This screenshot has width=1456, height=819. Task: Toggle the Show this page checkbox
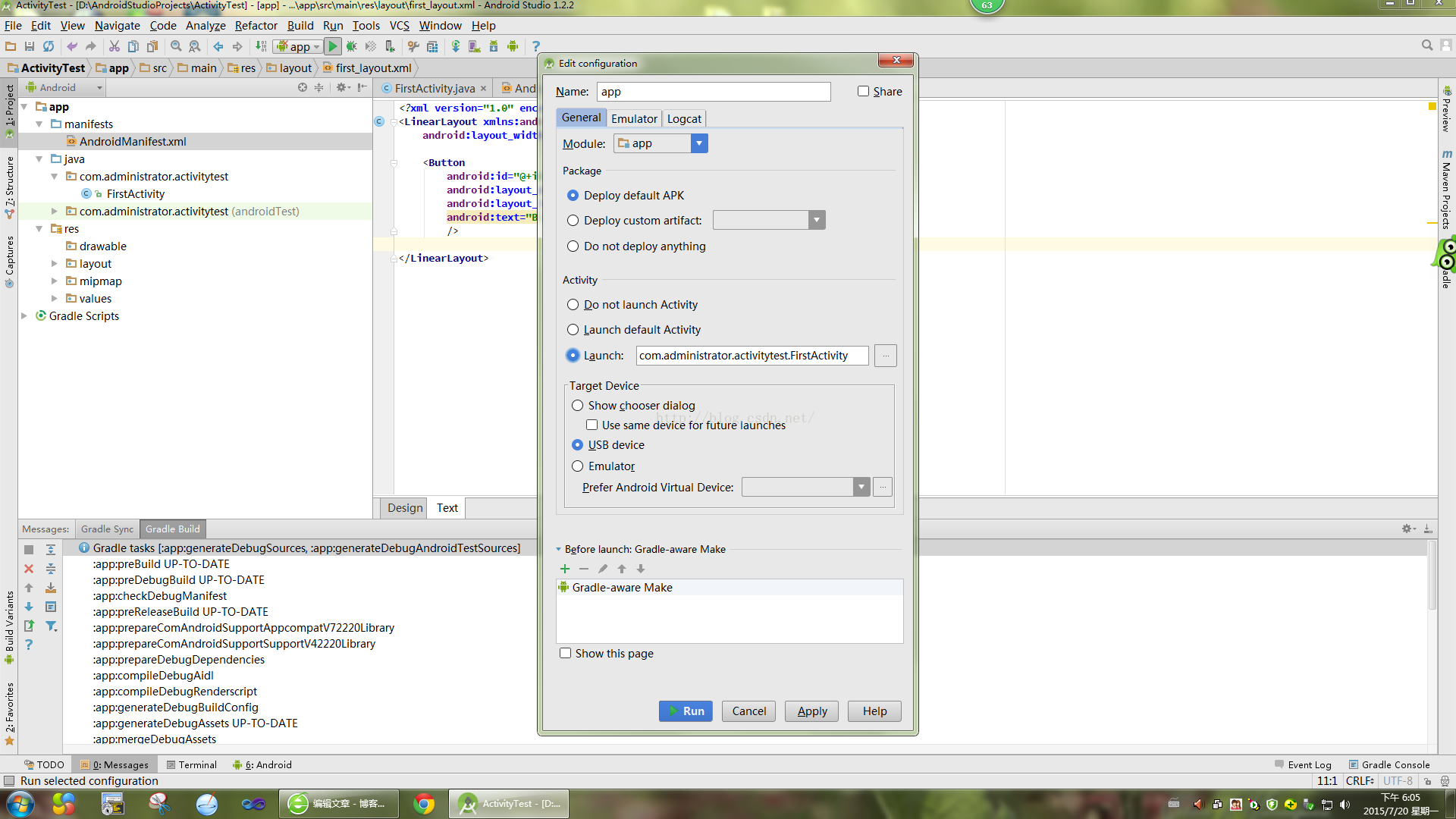point(565,654)
